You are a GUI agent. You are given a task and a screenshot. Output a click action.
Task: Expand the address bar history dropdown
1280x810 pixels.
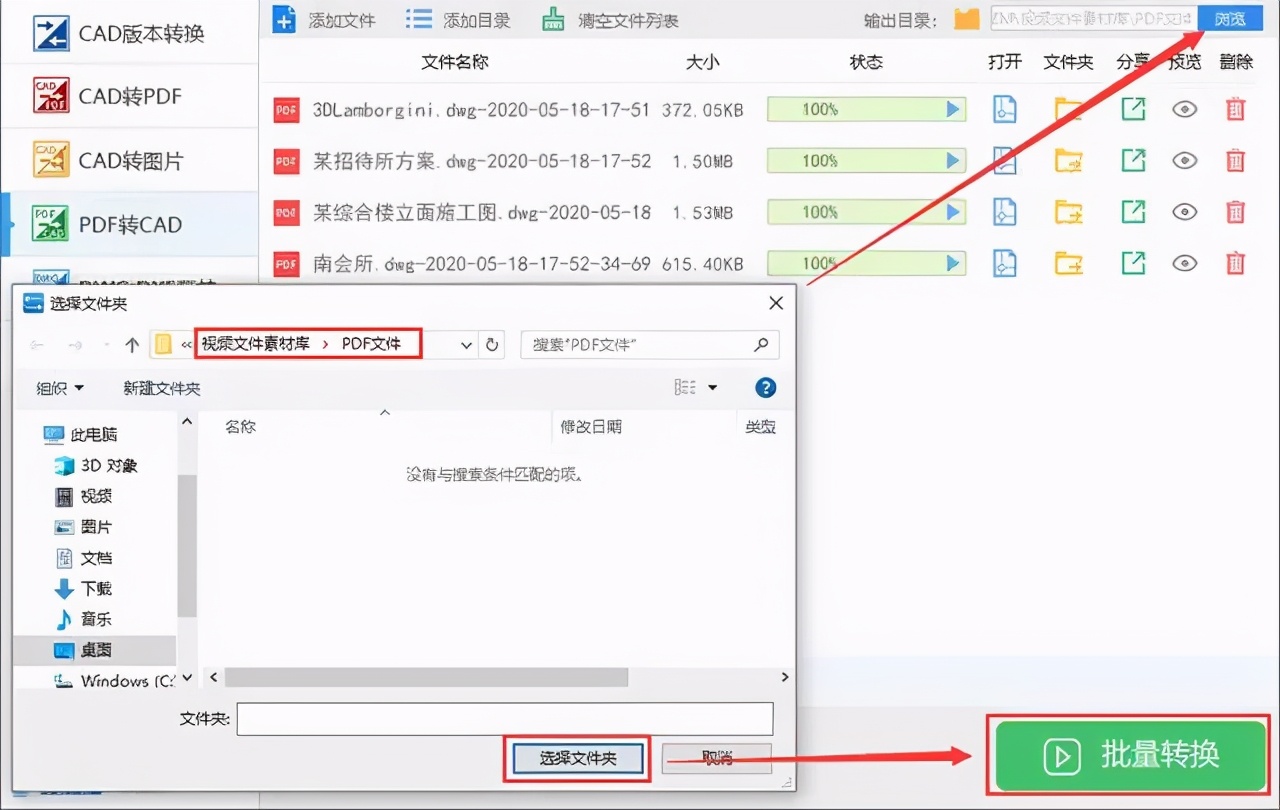coord(466,345)
